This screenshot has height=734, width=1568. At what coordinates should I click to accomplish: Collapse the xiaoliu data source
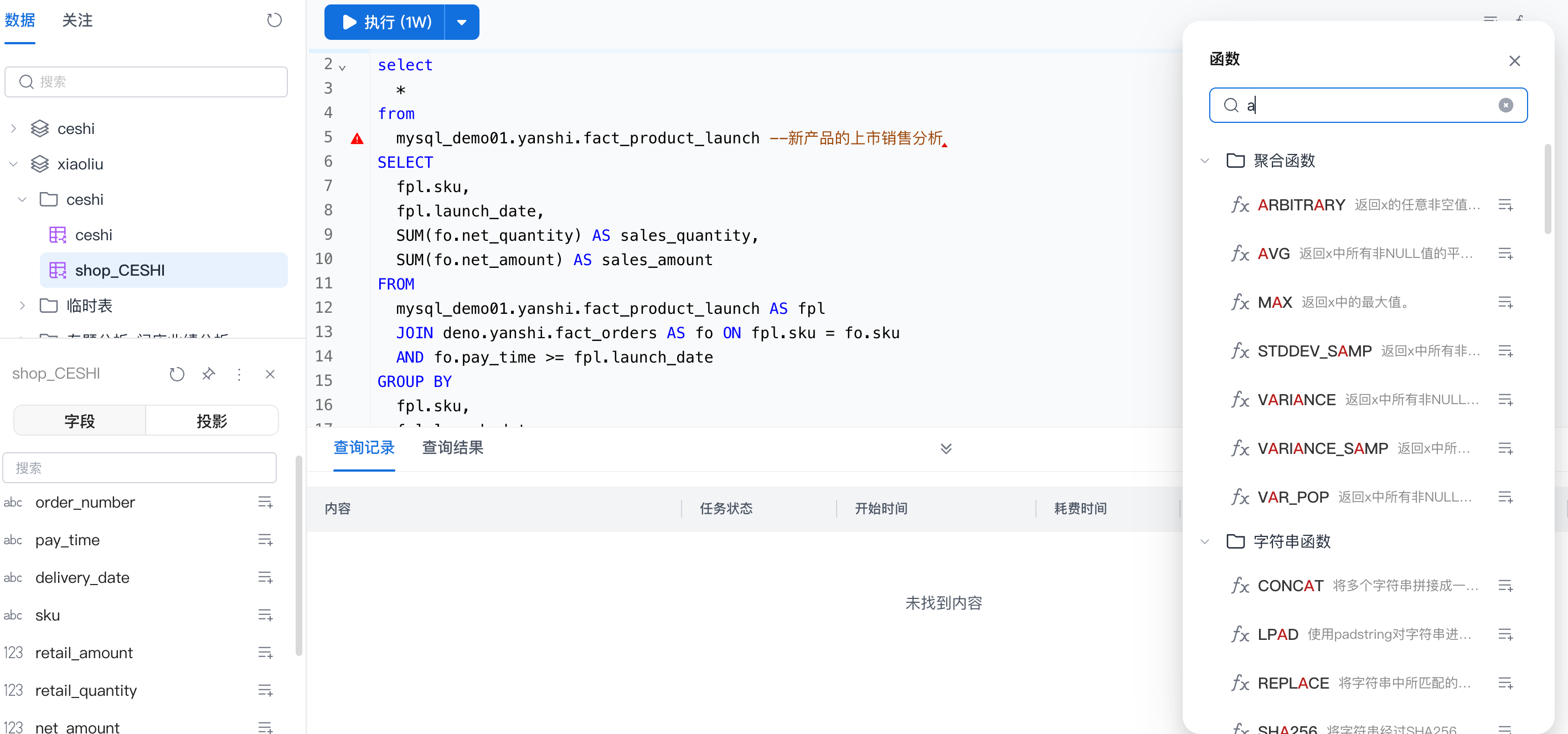click(x=13, y=164)
